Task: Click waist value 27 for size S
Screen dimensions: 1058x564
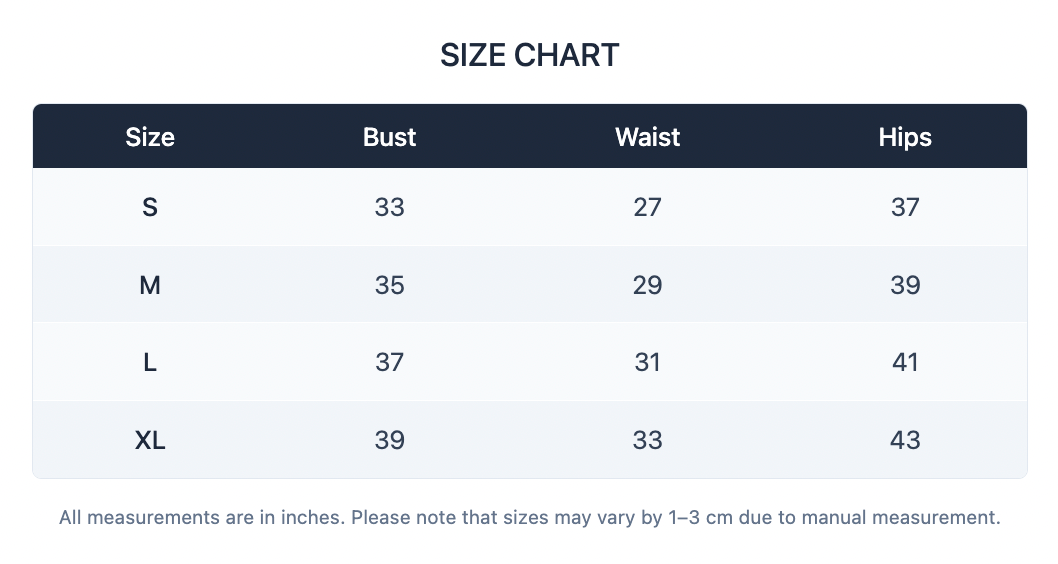Action: pos(647,207)
